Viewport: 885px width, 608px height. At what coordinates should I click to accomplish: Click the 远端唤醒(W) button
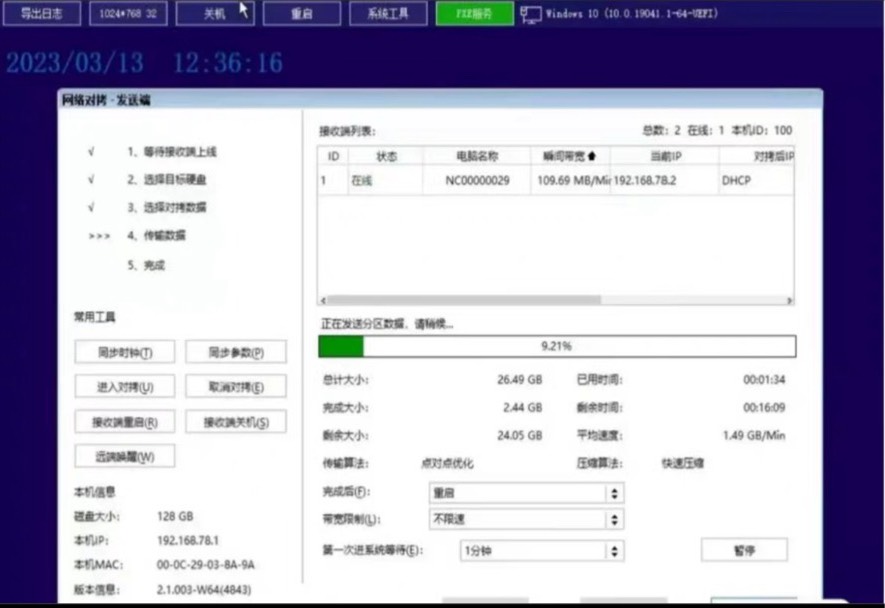(x=125, y=457)
